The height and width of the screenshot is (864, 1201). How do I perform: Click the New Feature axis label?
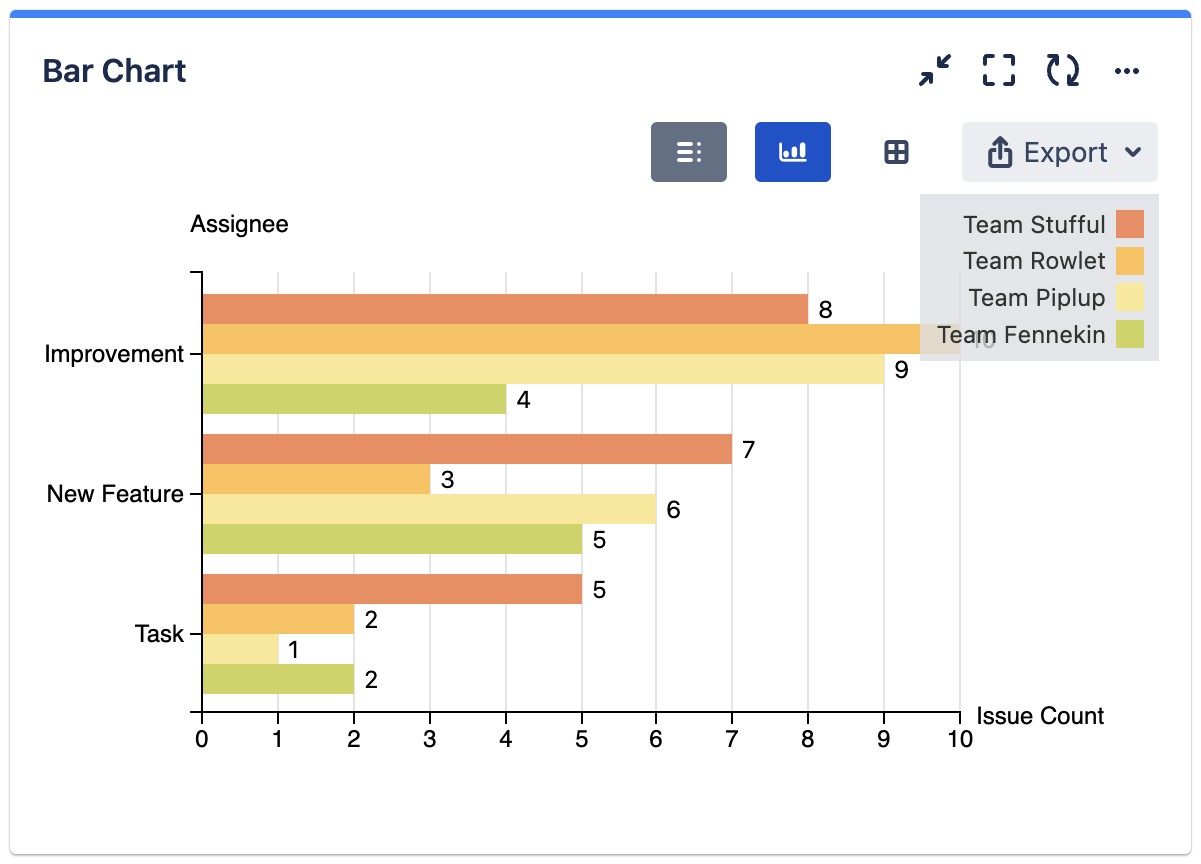(x=114, y=493)
